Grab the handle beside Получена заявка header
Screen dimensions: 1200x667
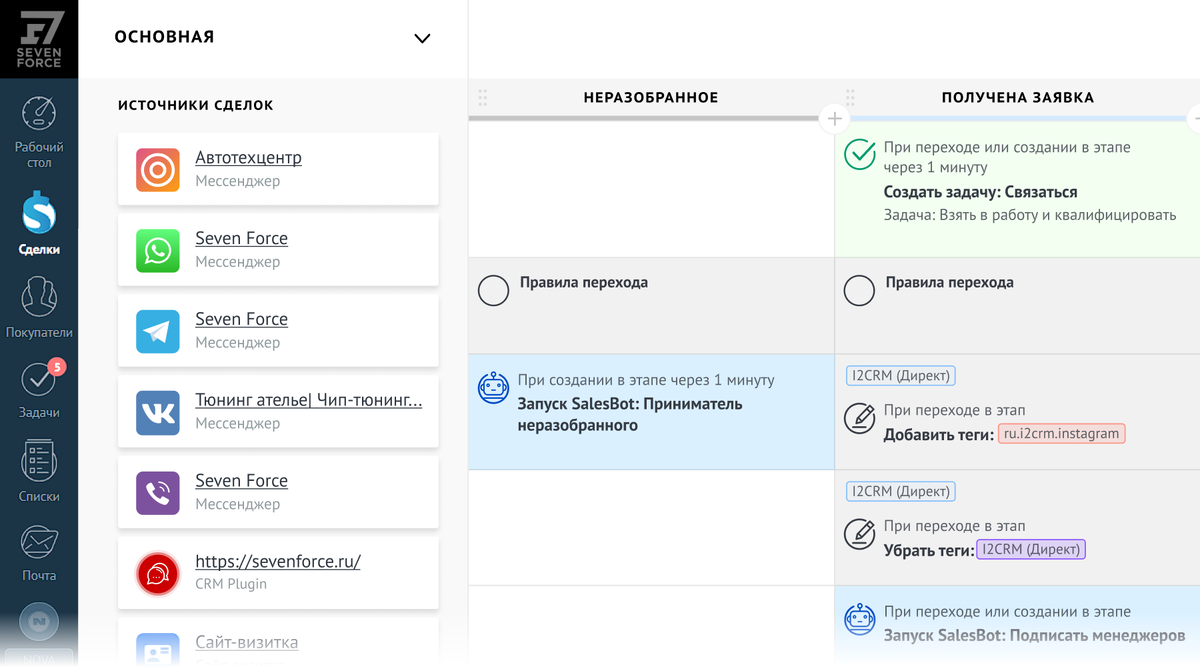pos(850,98)
